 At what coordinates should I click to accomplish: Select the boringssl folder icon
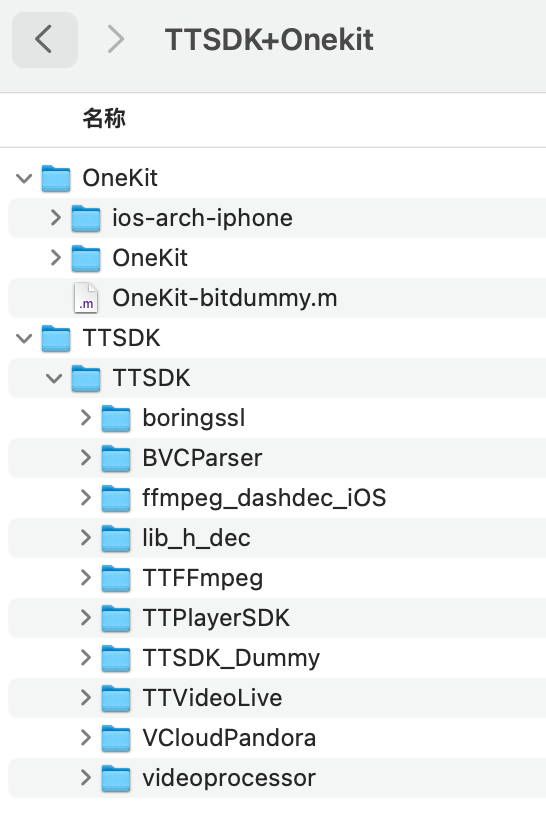click(116, 418)
